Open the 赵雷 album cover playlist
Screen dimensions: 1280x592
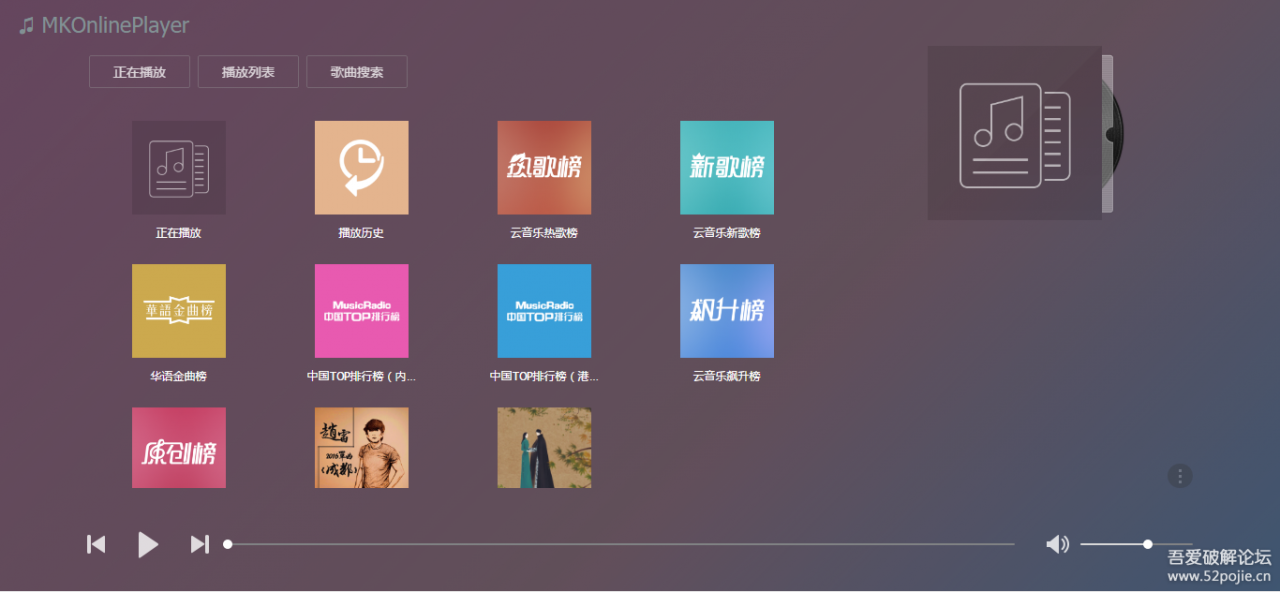(362, 448)
